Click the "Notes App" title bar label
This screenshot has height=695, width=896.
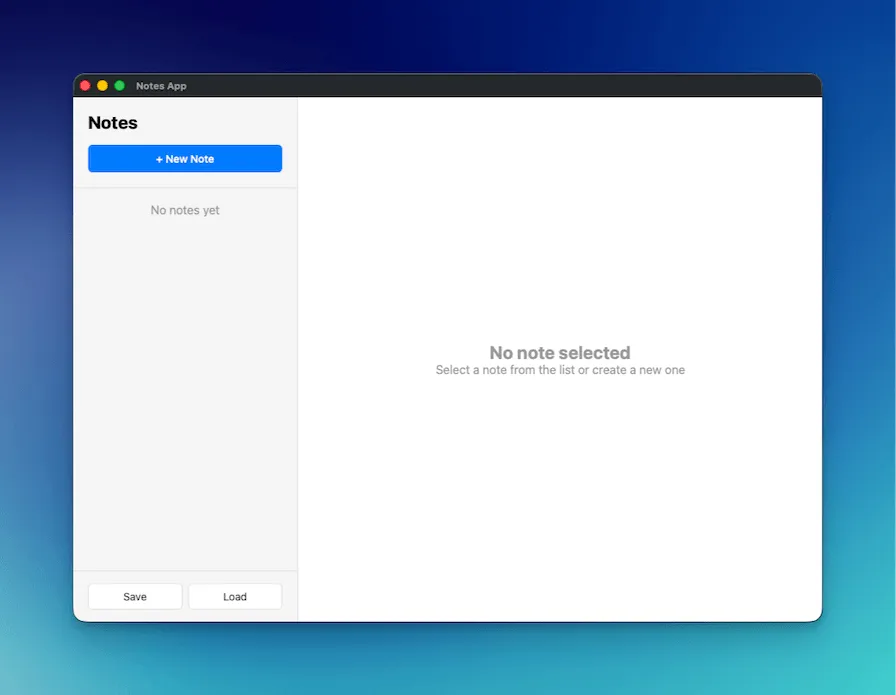pyautogui.click(x=161, y=86)
